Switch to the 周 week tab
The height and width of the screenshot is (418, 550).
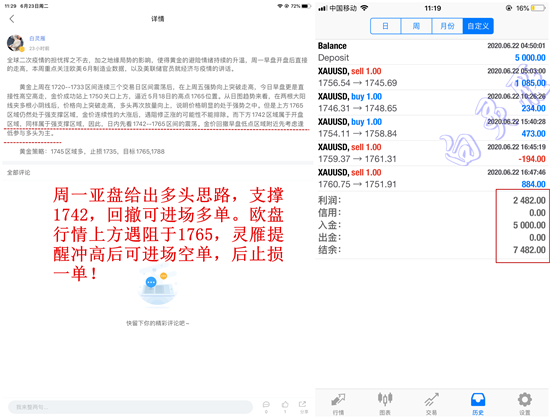click(x=416, y=26)
